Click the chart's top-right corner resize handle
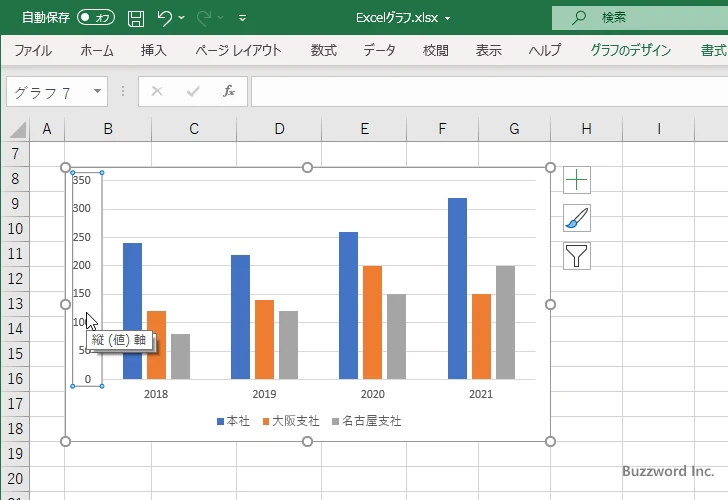 (550, 168)
